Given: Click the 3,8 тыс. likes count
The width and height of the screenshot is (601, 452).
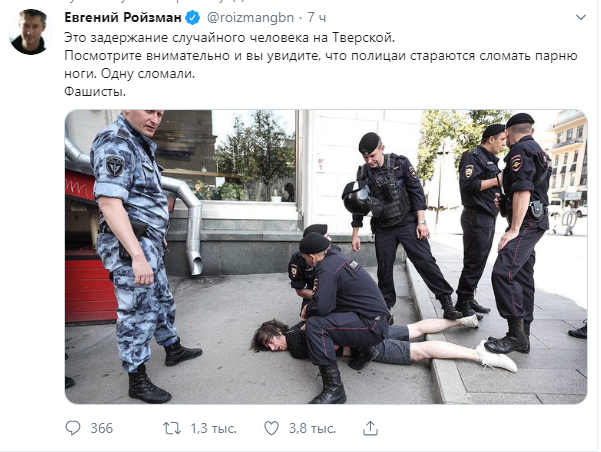Looking at the screenshot, I should tap(312, 428).
